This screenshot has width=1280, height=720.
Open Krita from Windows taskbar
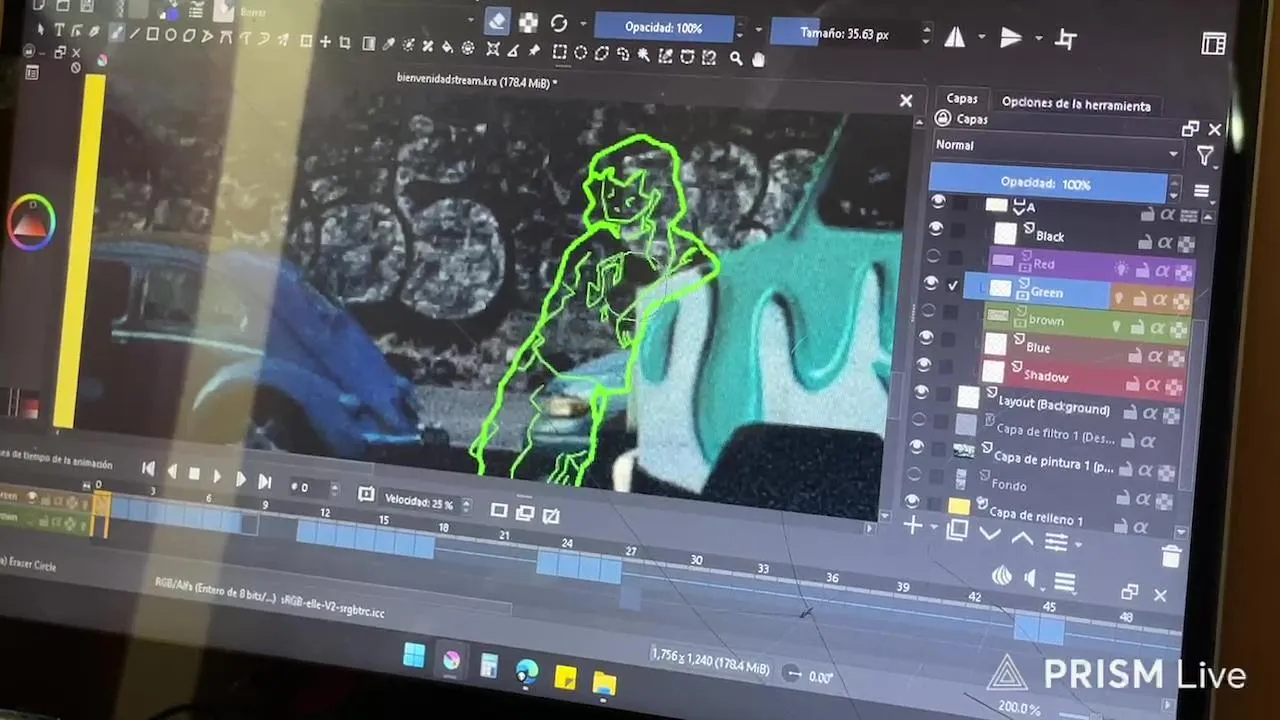tap(451, 660)
